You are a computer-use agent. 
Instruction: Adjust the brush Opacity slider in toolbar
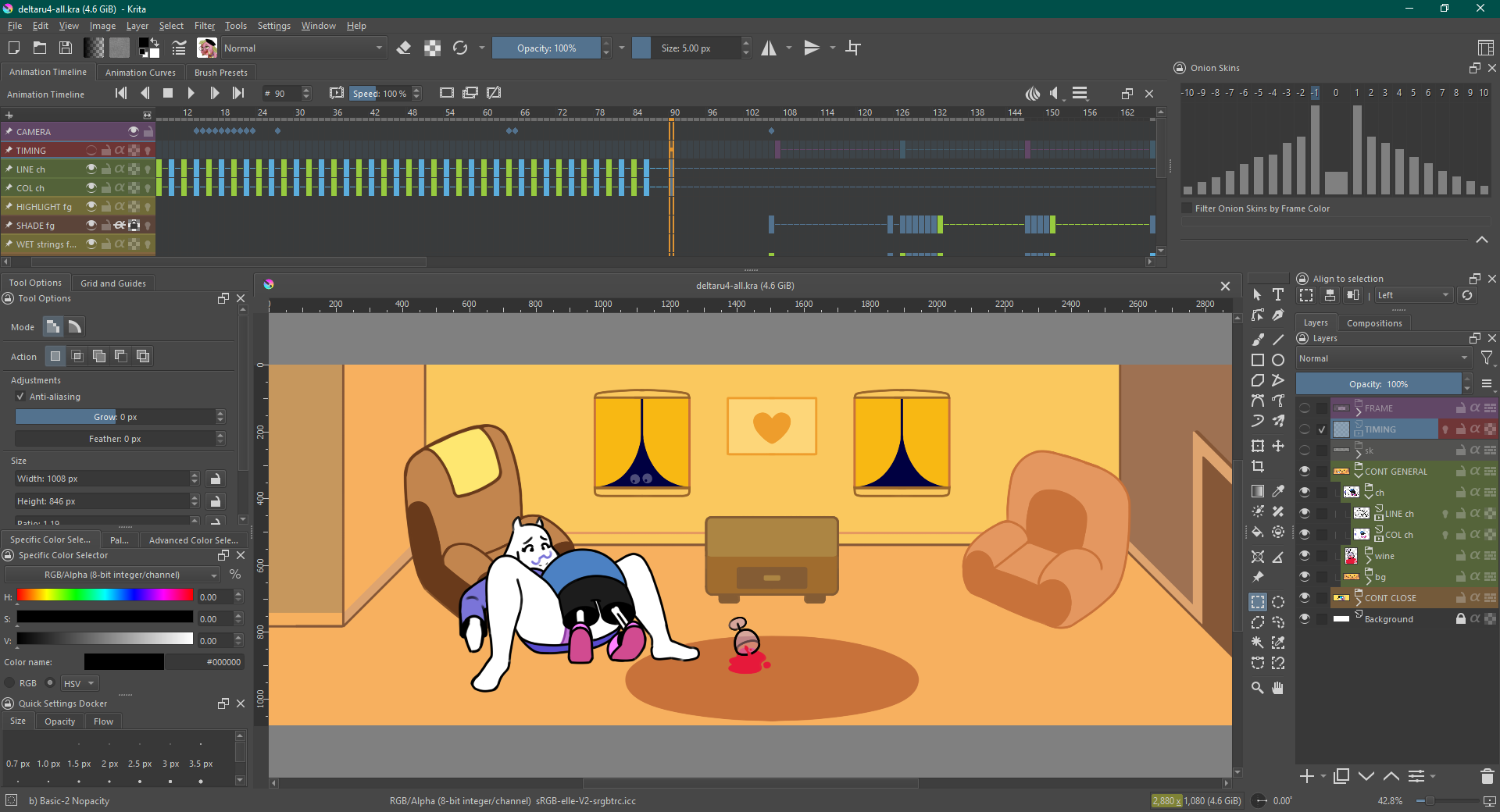[x=547, y=48]
